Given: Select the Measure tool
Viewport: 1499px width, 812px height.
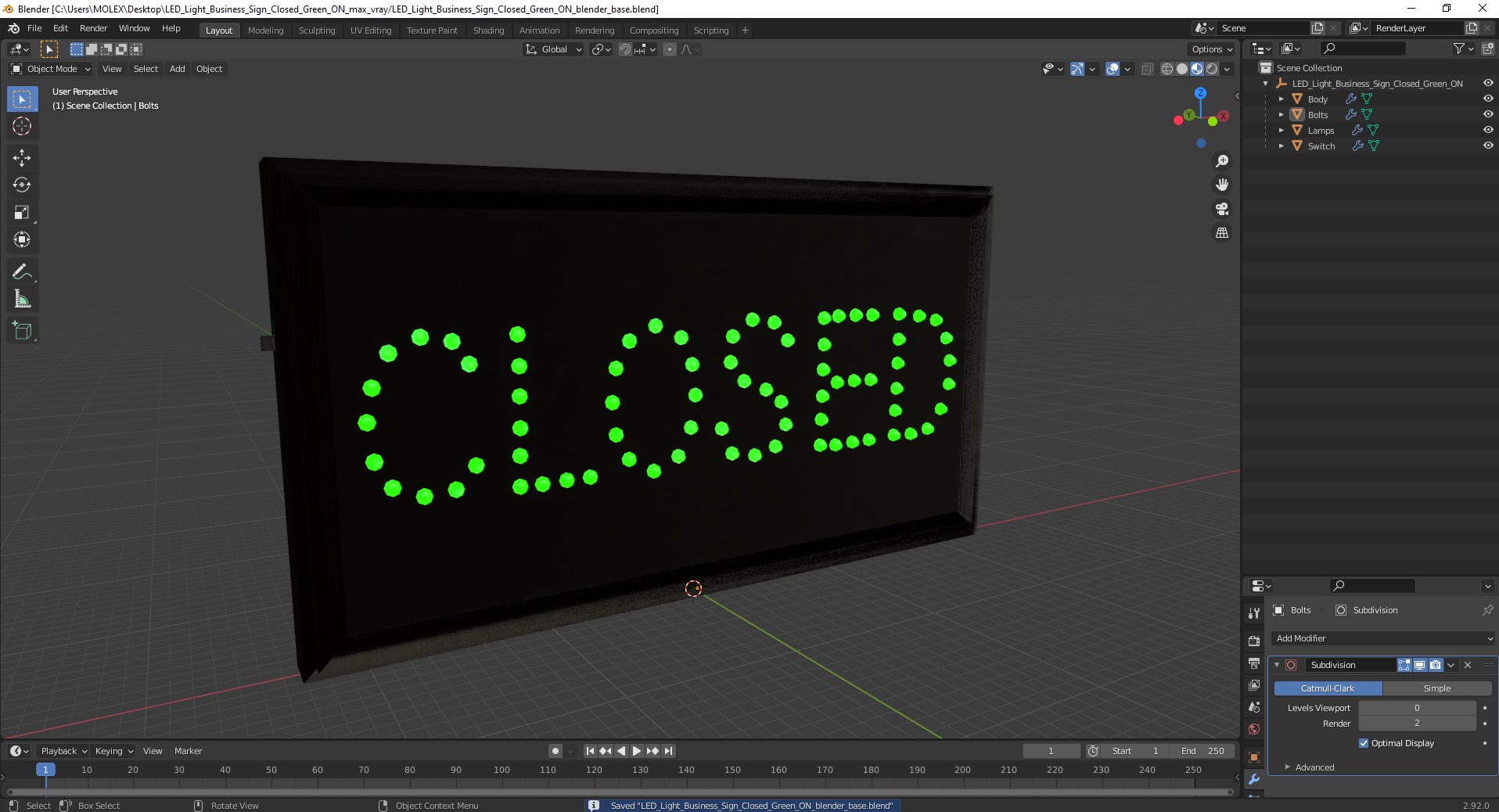Looking at the screenshot, I should coord(22,300).
